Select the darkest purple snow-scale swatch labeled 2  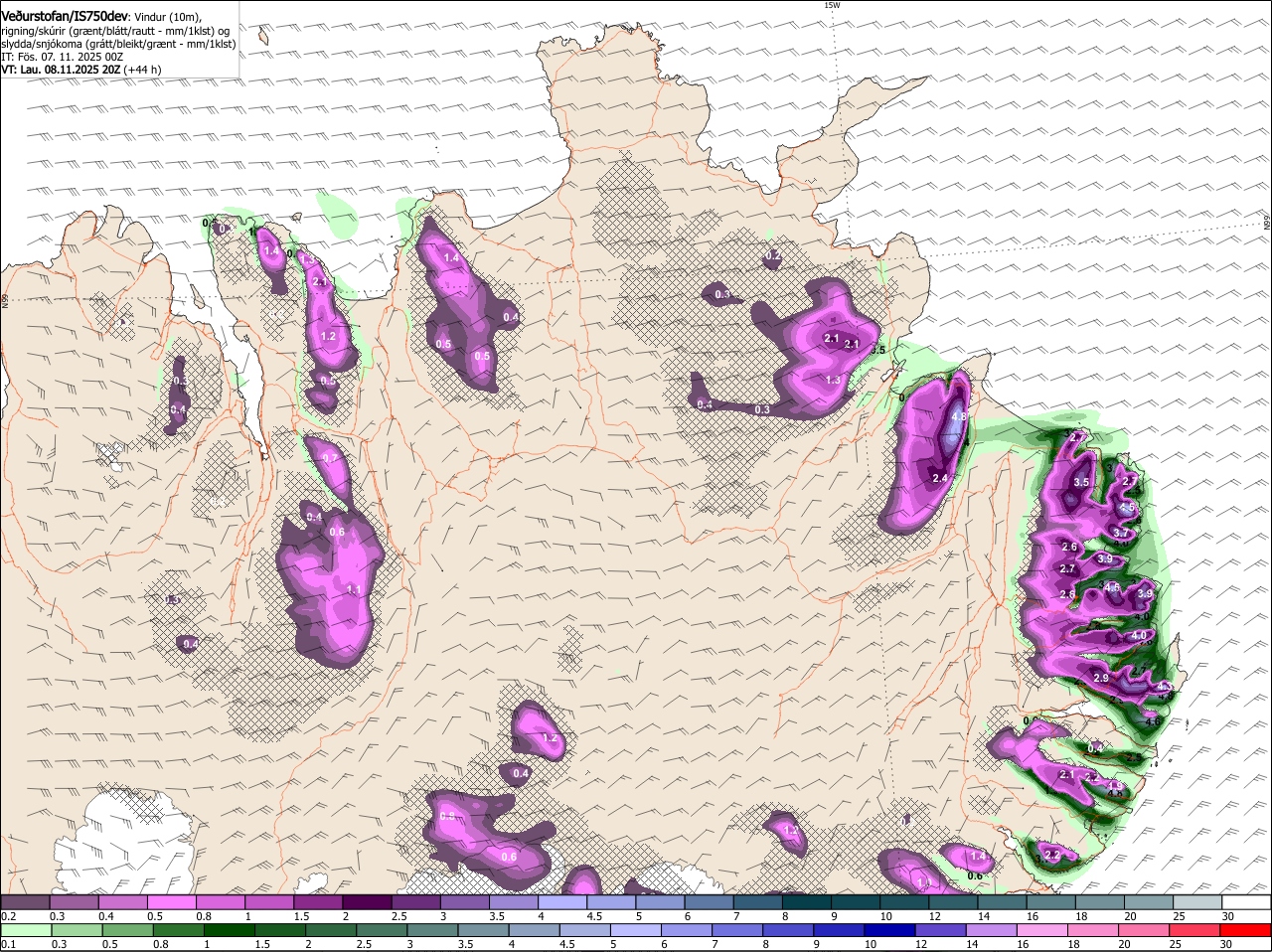tap(367, 902)
